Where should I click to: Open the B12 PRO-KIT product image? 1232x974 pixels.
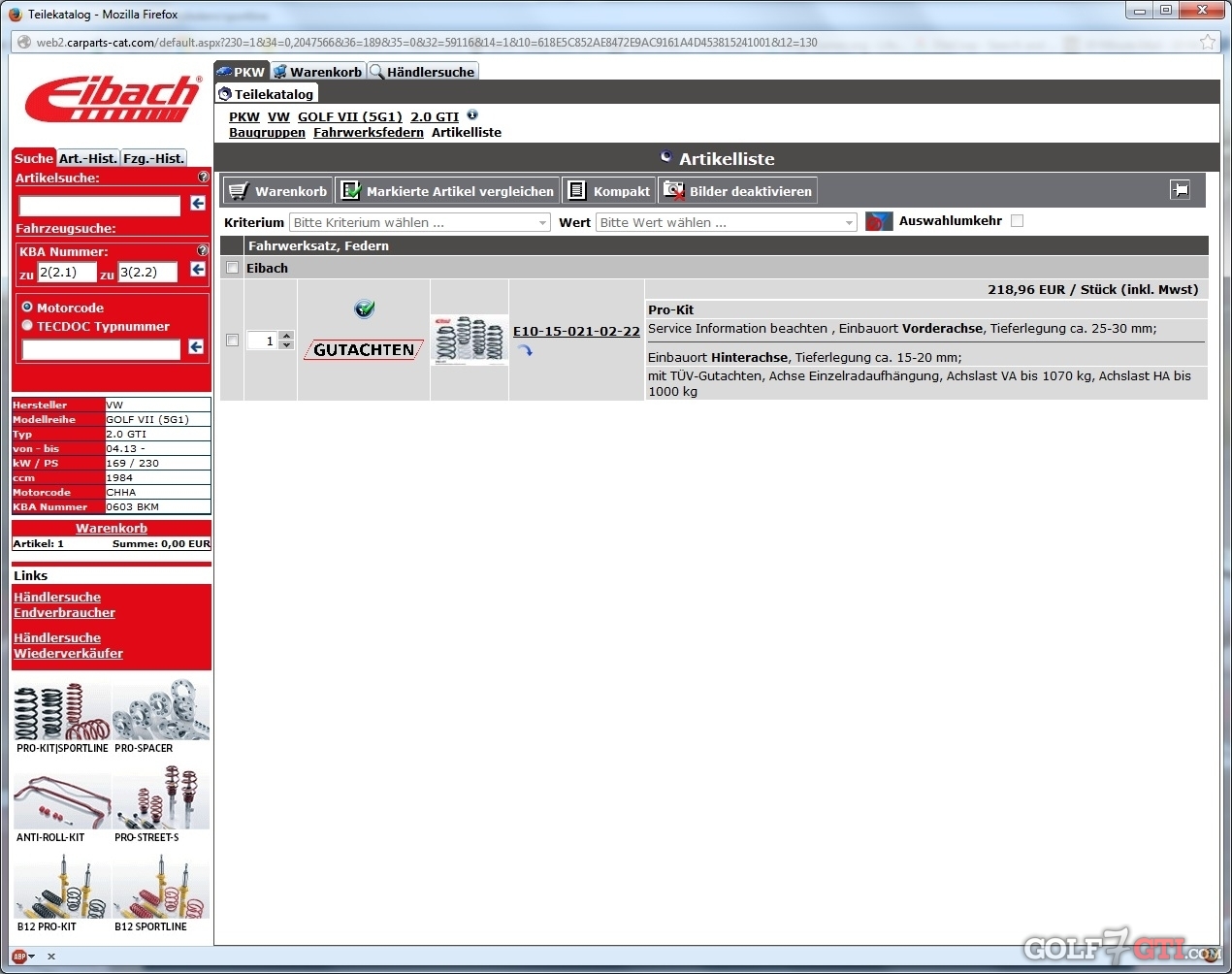click(x=62, y=888)
